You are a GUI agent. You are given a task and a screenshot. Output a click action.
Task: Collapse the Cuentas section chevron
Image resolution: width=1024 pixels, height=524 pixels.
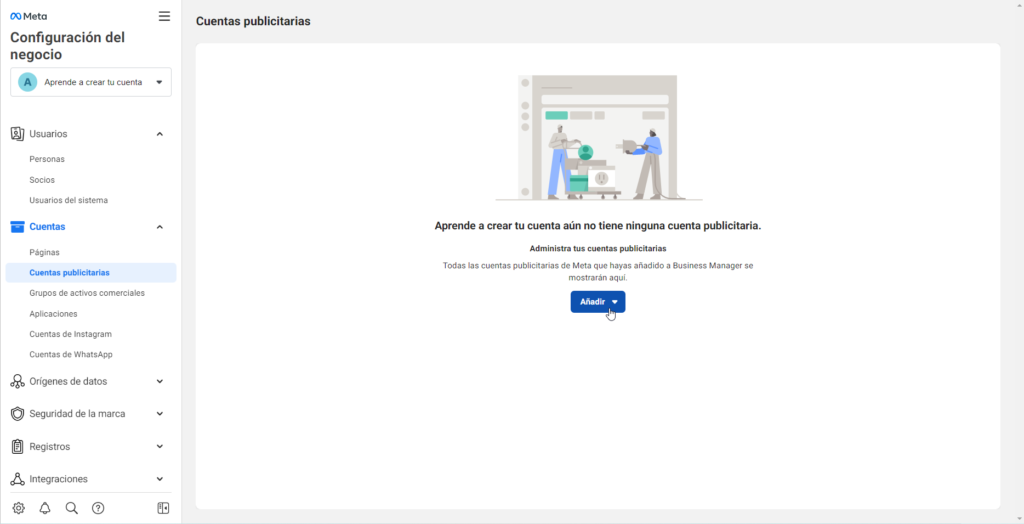click(160, 227)
